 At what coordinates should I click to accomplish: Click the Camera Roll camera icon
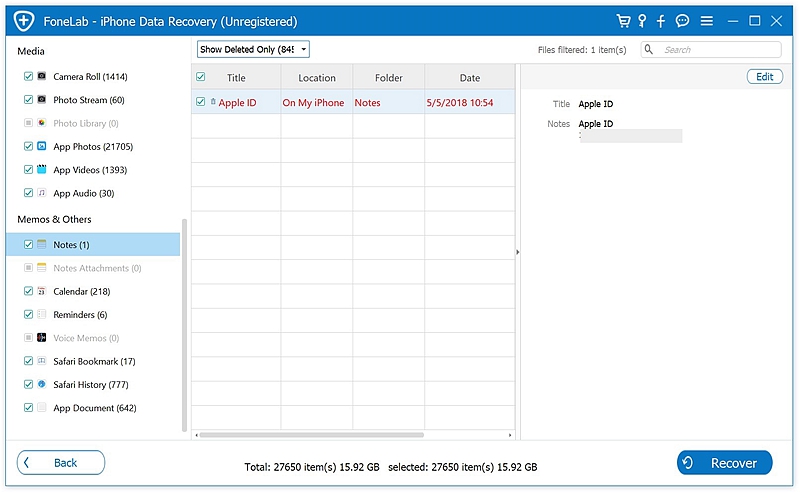(42, 76)
